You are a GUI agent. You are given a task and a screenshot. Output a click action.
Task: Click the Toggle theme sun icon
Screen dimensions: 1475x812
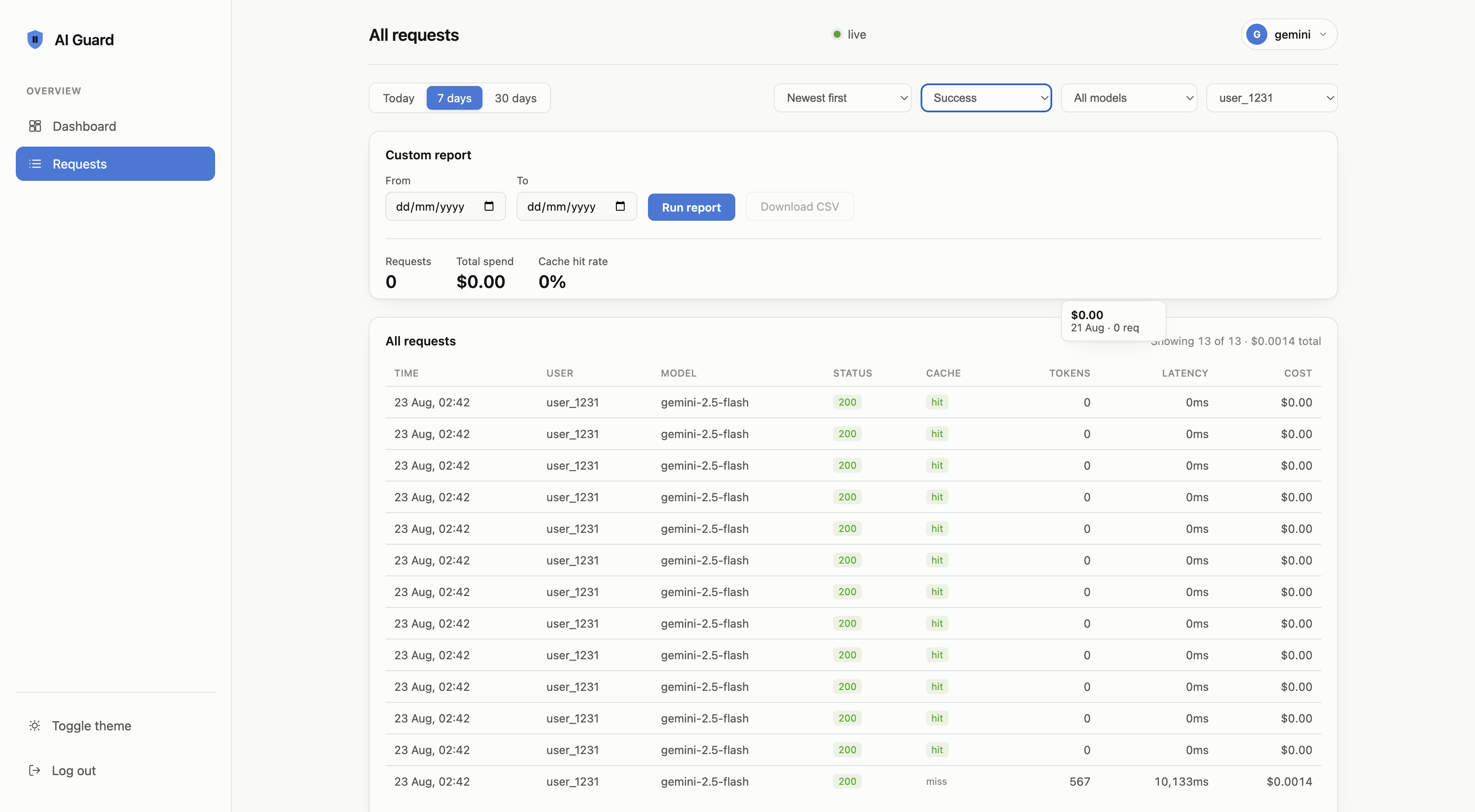(34, 726)
